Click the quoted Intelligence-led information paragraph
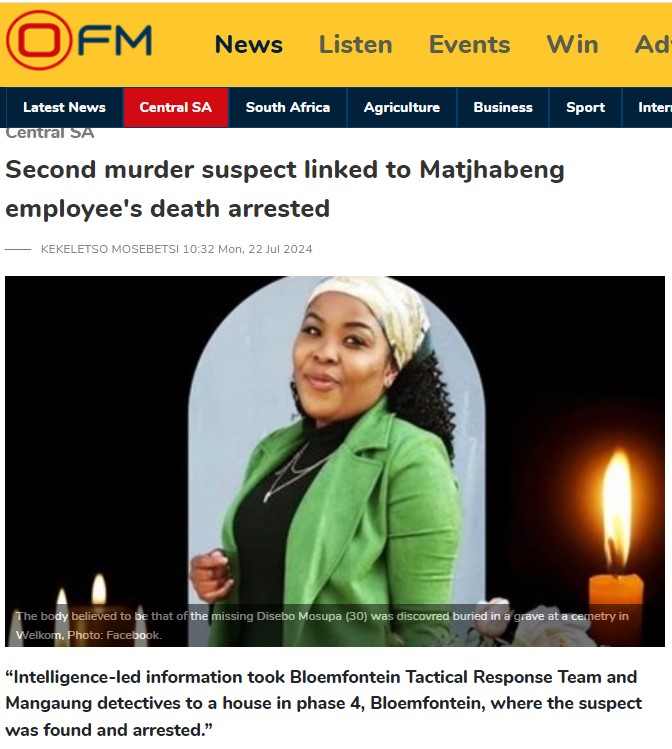This screenshot has width=672, height=749. (323, 703)
